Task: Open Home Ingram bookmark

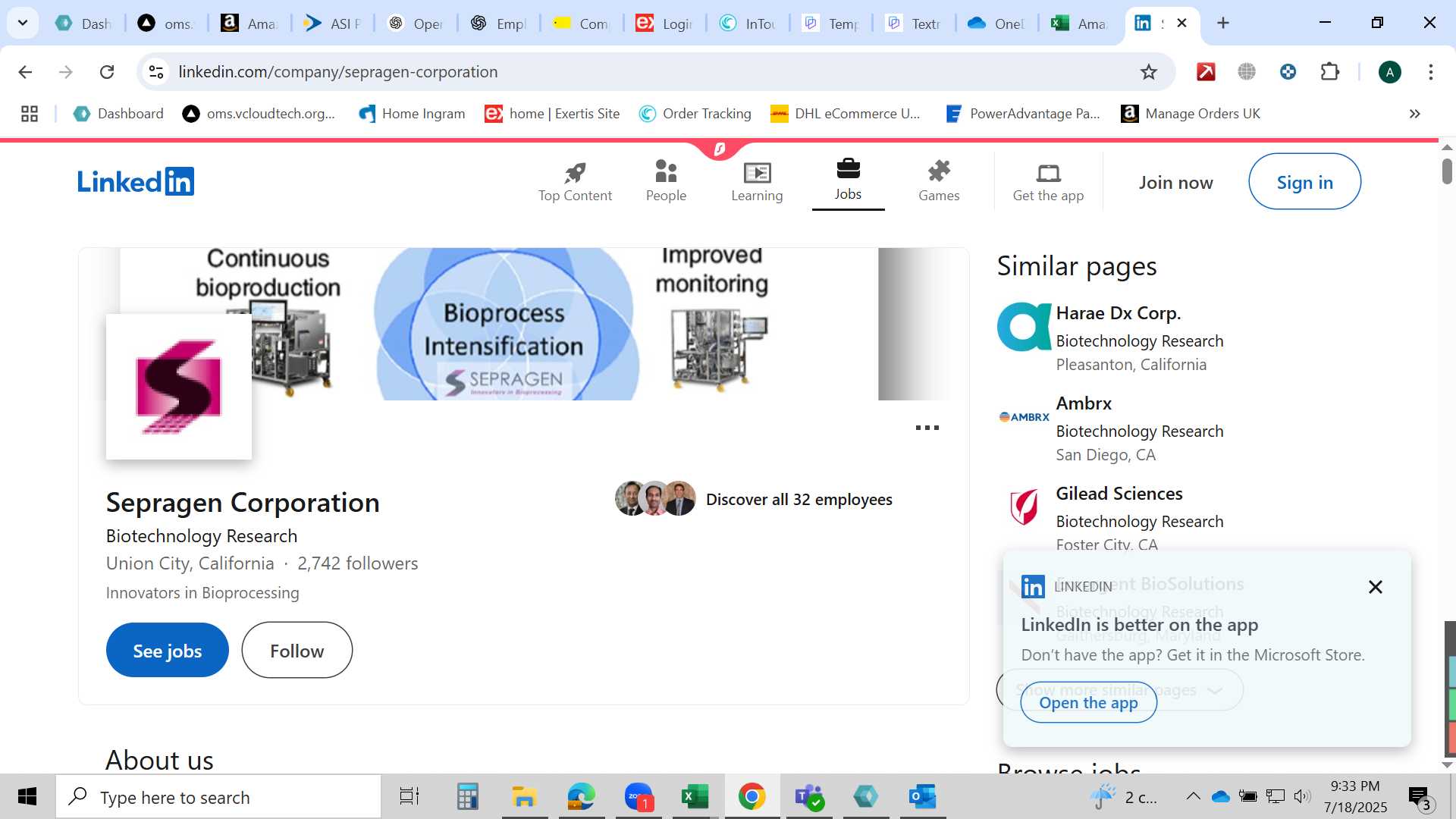Action: click(x=412, y=114)
